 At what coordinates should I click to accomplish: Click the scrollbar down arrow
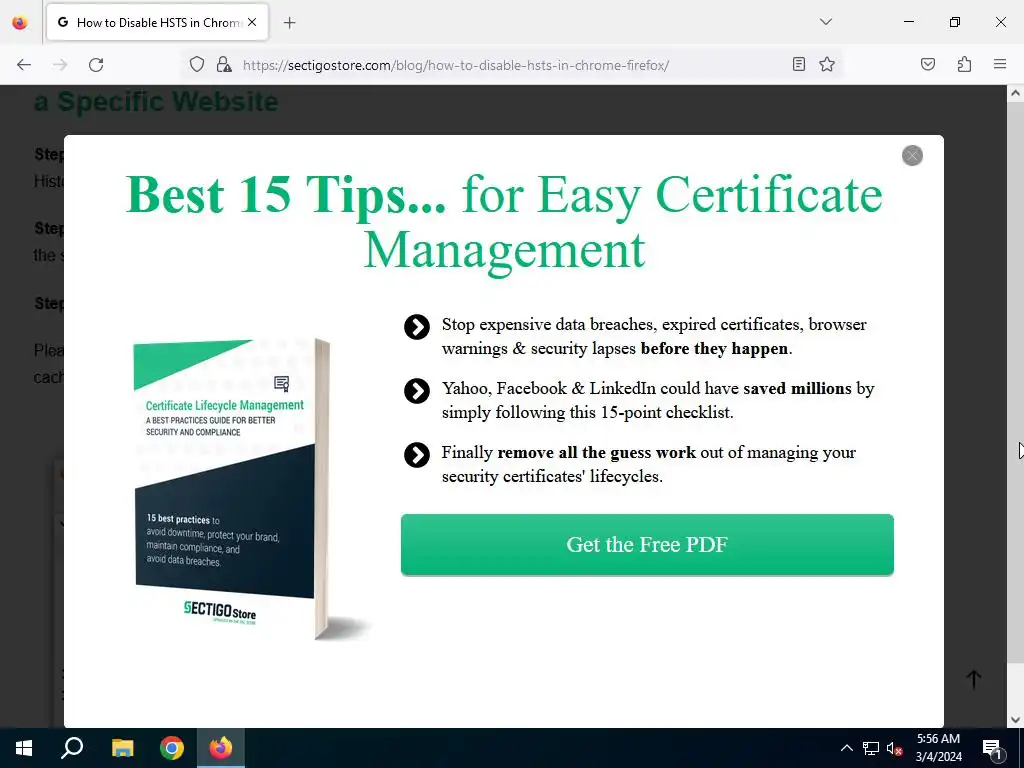pyautogui.click(x=1015, y=720)
